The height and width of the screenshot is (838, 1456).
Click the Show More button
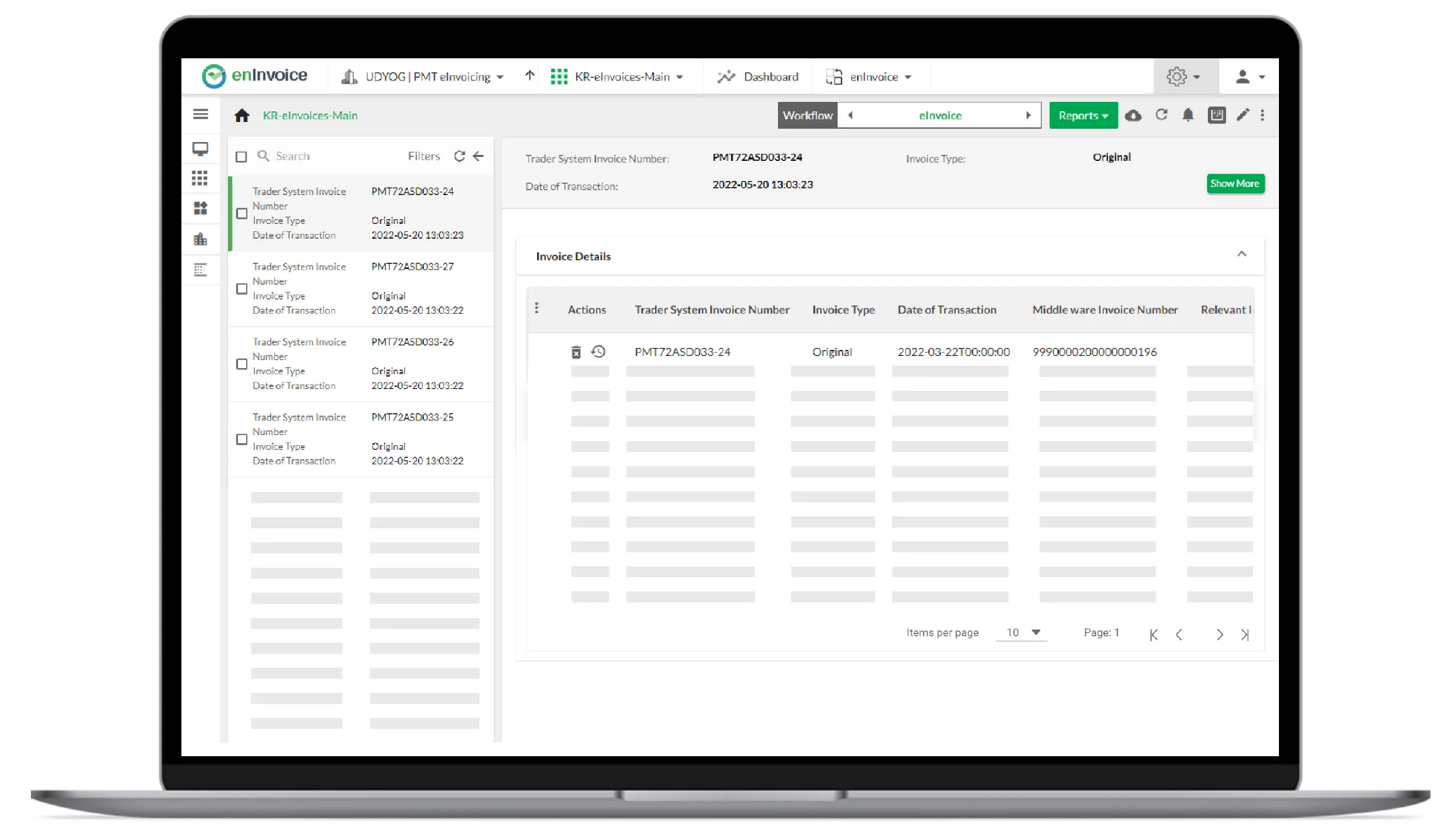(1235, 183)
